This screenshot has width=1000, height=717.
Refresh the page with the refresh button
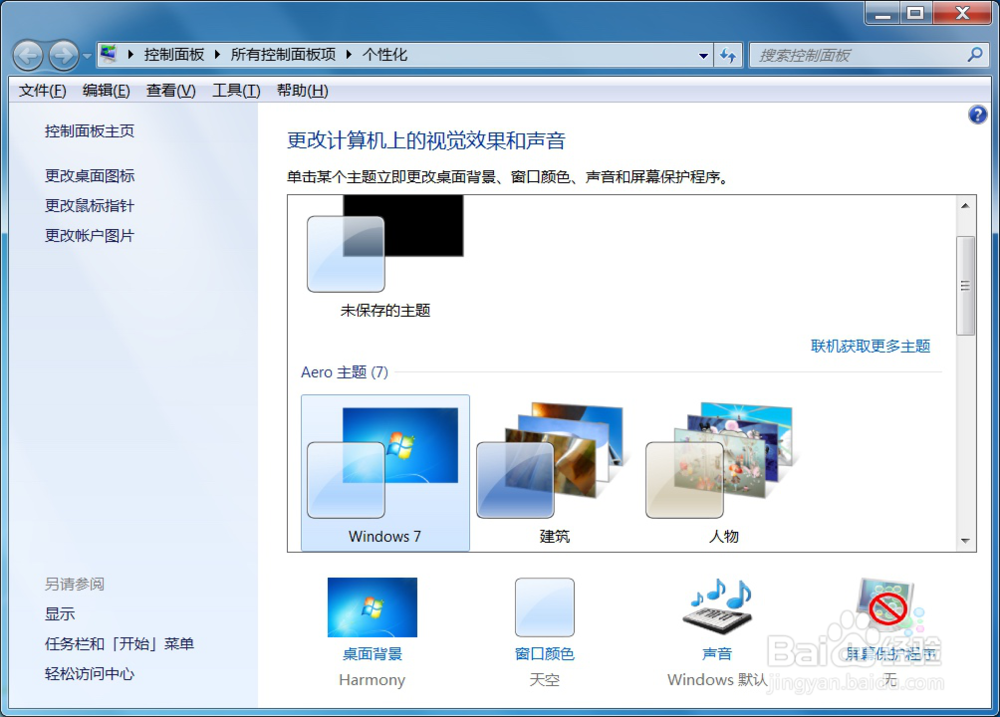click(x=728, y=55)
